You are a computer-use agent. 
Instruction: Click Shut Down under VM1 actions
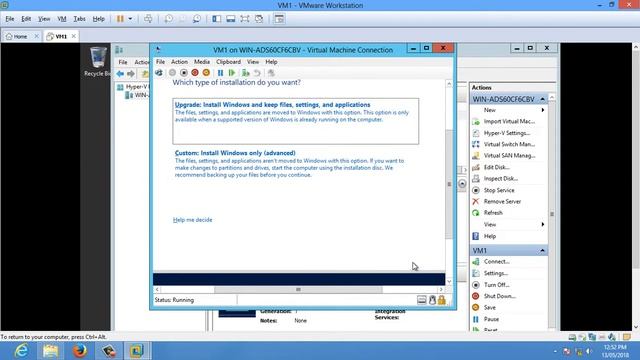point(500,296)
